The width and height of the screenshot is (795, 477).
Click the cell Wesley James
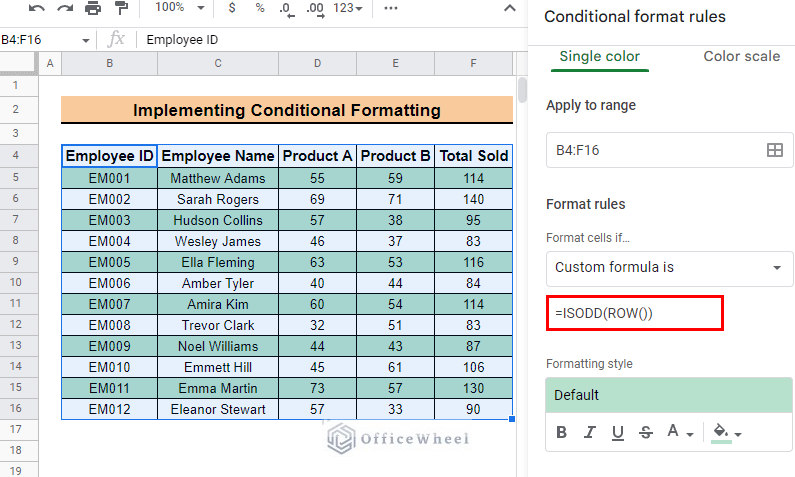218,241
